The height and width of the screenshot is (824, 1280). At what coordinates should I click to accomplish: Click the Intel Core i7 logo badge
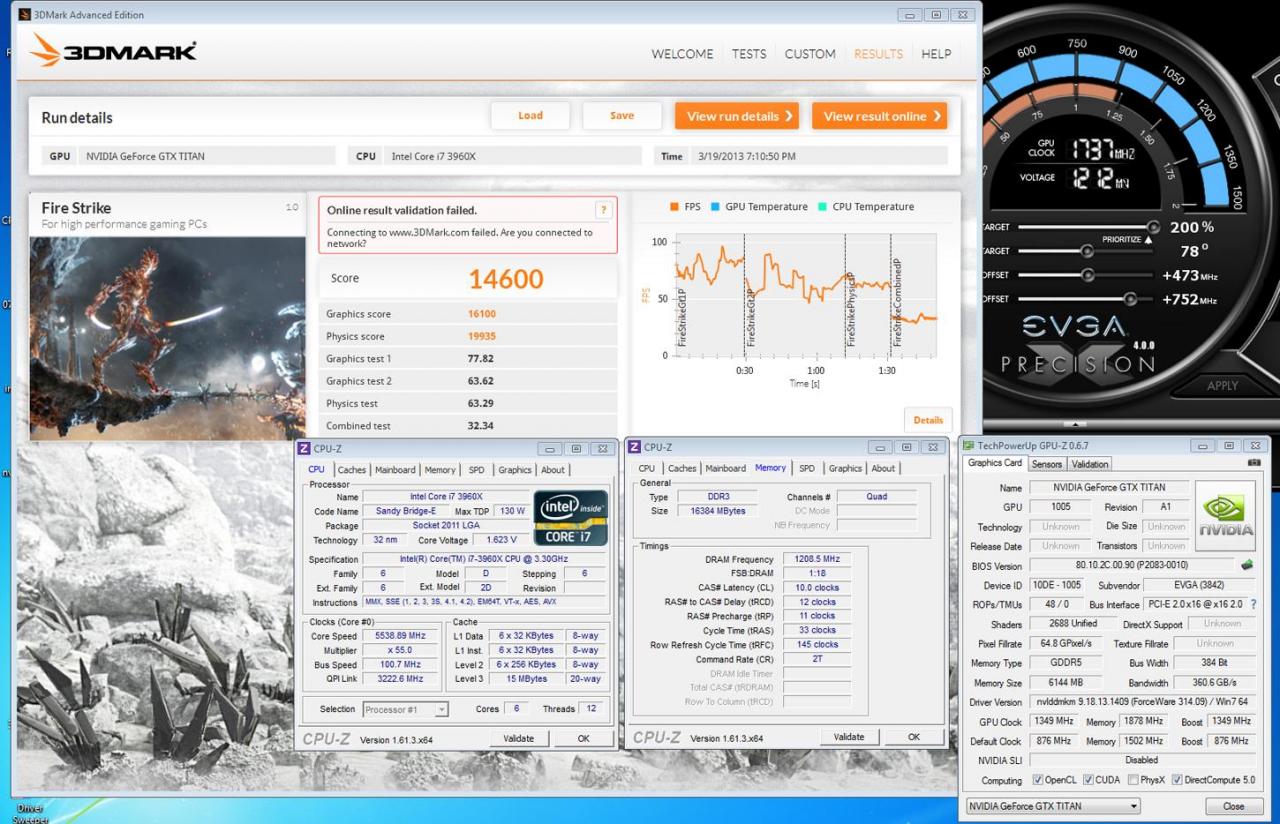[570, 518]
